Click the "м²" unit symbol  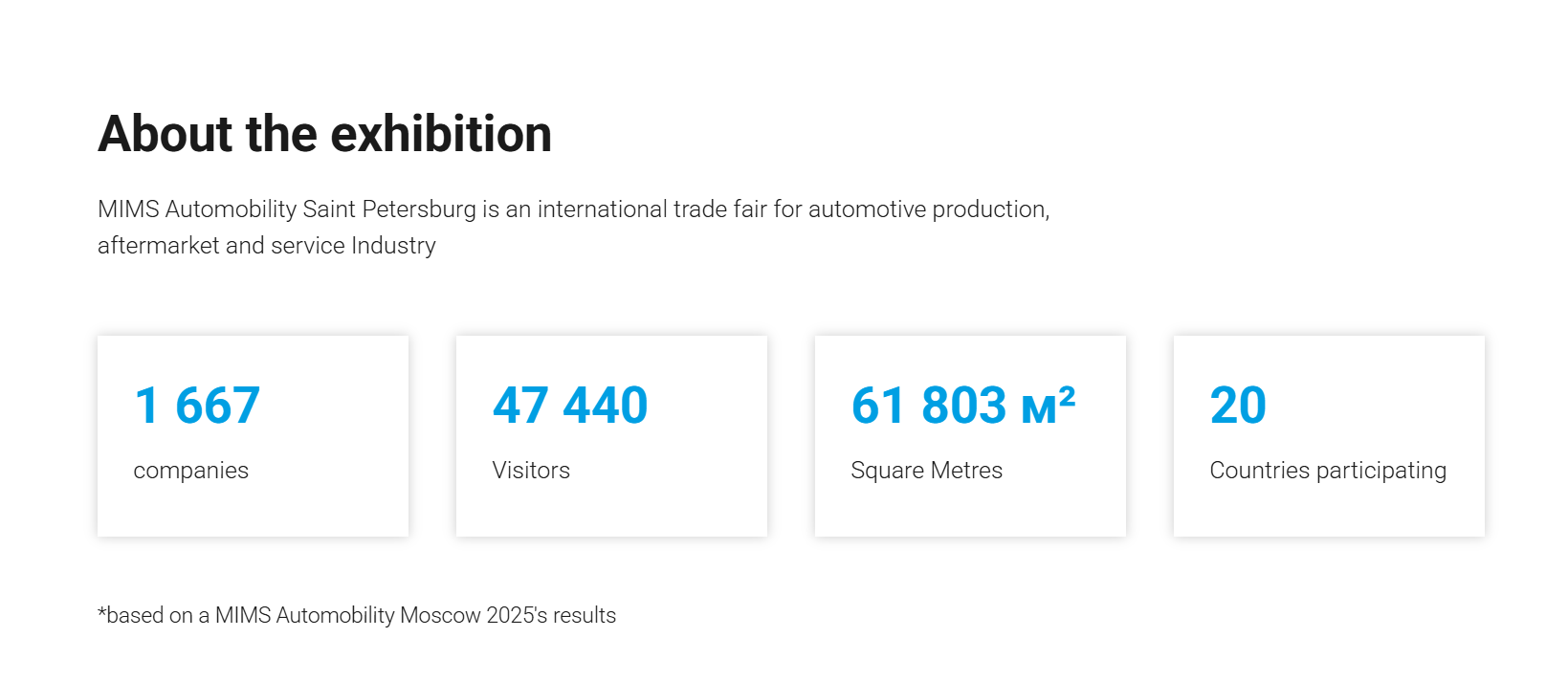click(x=1049, y=406)
